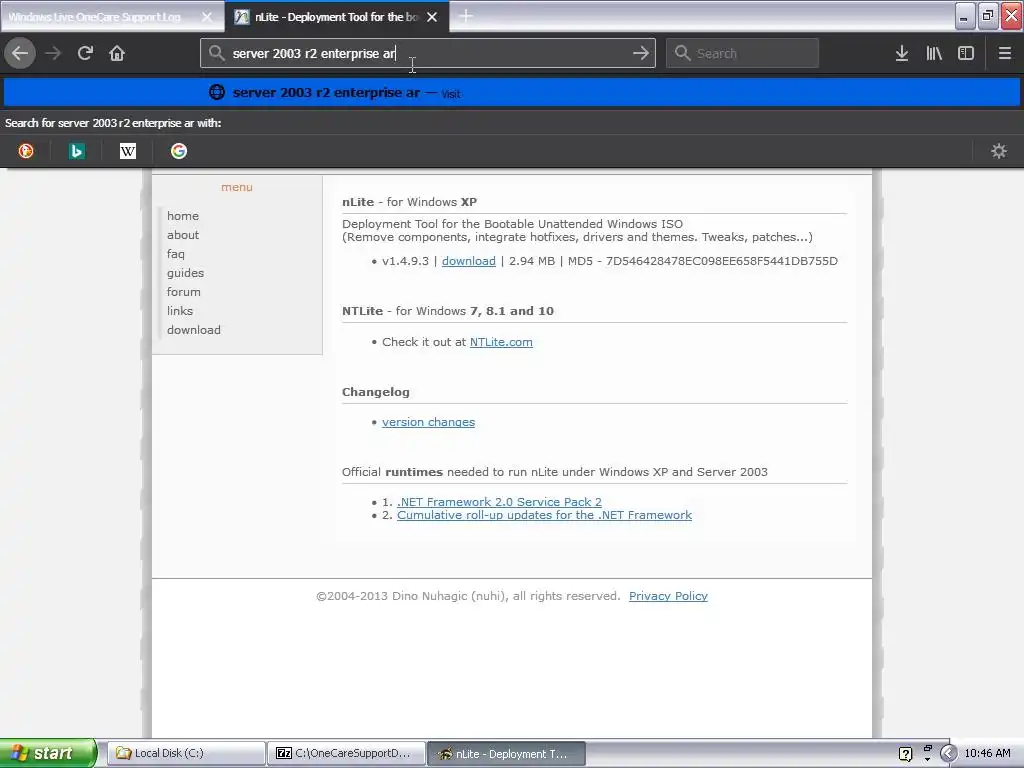Open the faq menu item
Image resolution: width=1024 pixels, height=768 pixels.
176,254
